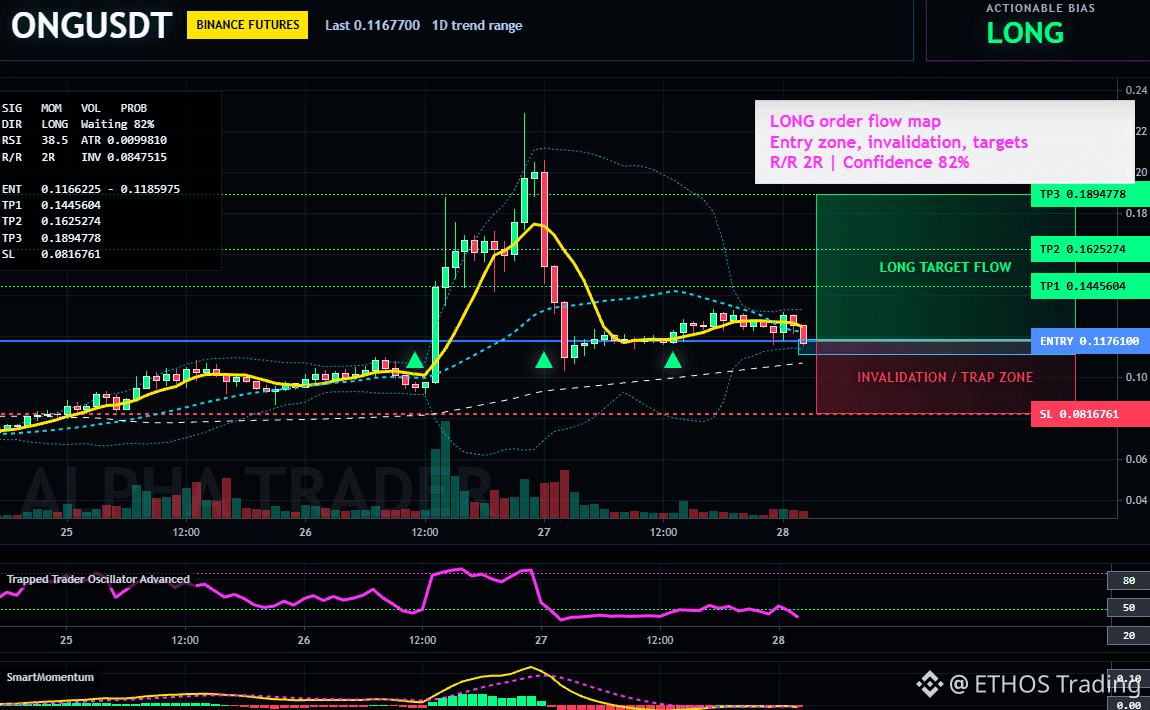Click the 25 date on the price chart time axis
The image size is (1150, 710).
(x=67, y=532)
